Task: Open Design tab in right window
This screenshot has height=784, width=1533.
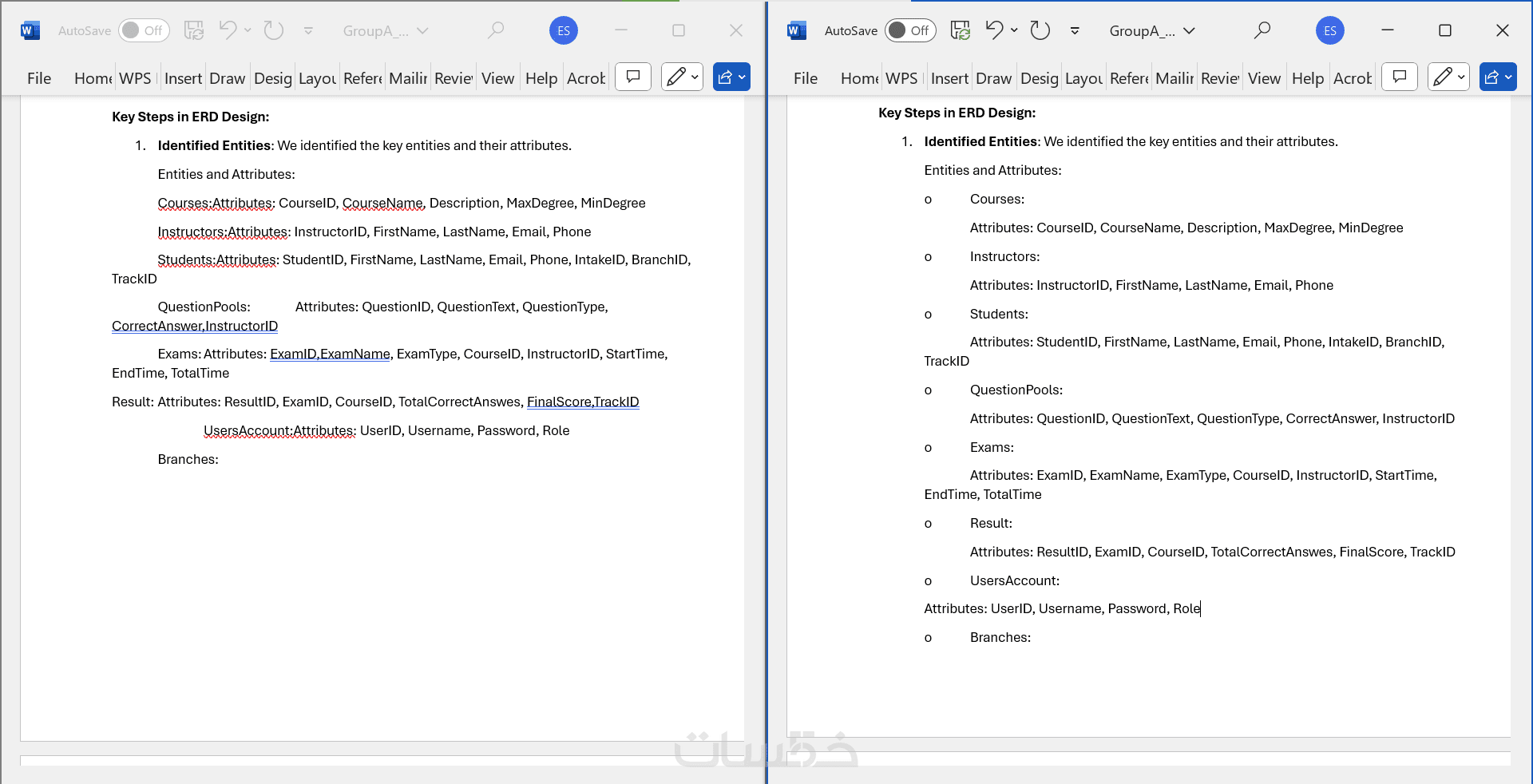Action: coord(1039,78)
